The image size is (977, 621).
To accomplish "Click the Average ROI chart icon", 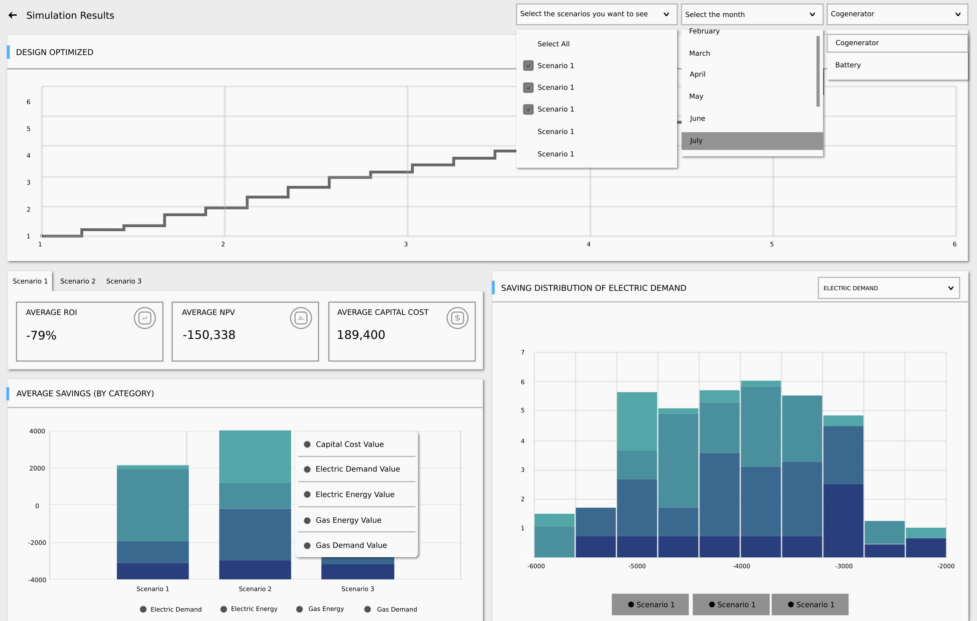I will (x=145, y=318).
